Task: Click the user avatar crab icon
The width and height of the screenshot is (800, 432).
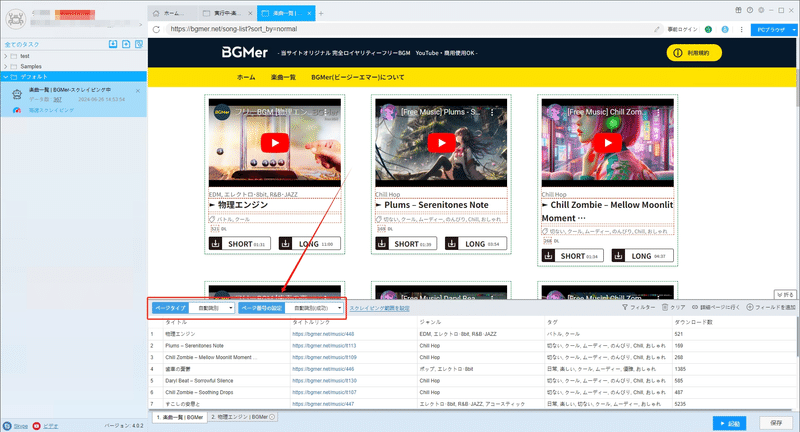Action: pyautogui.click(x=16, y=19)
